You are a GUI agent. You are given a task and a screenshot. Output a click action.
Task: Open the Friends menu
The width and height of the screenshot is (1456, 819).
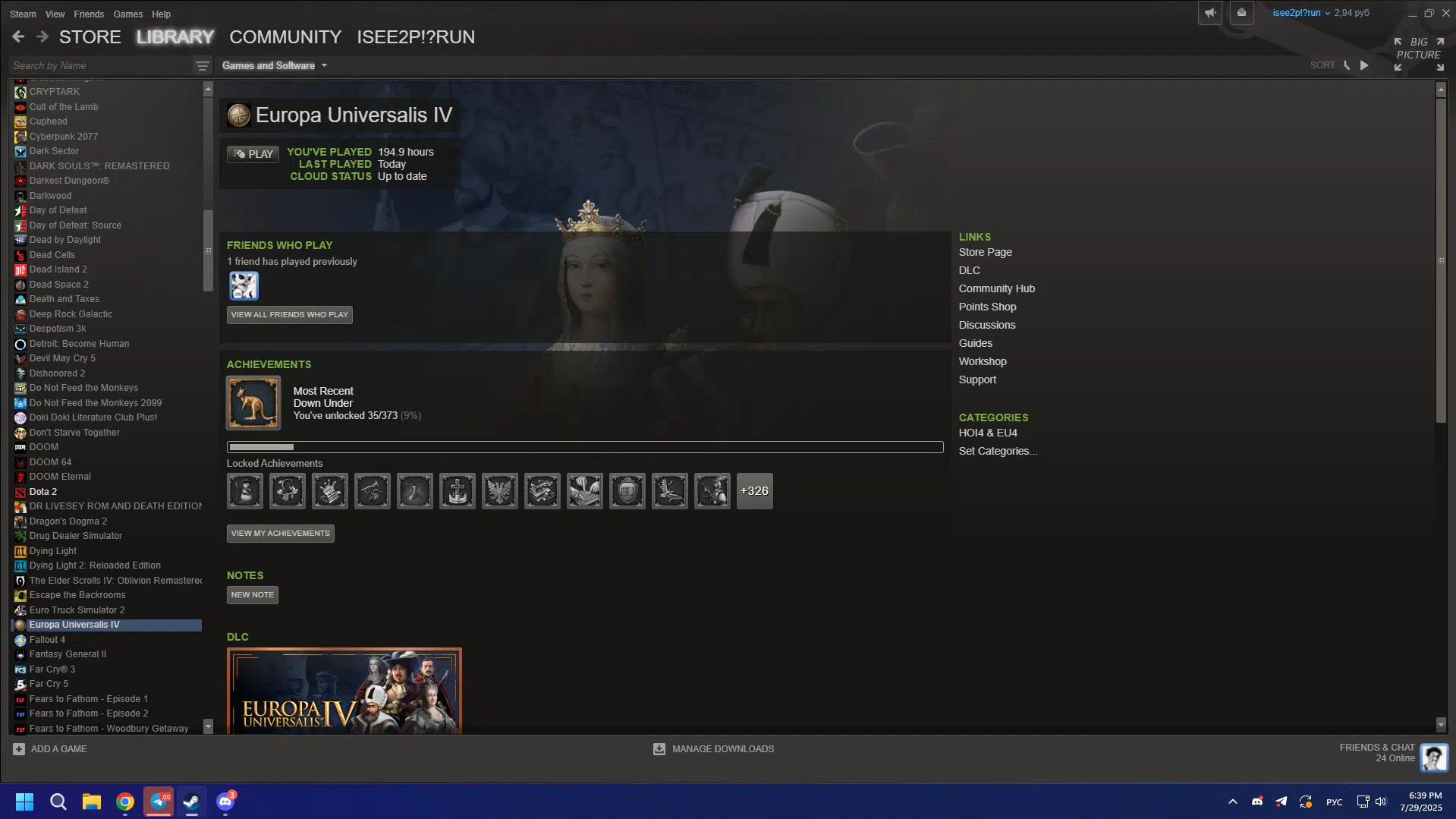(89, 14)
